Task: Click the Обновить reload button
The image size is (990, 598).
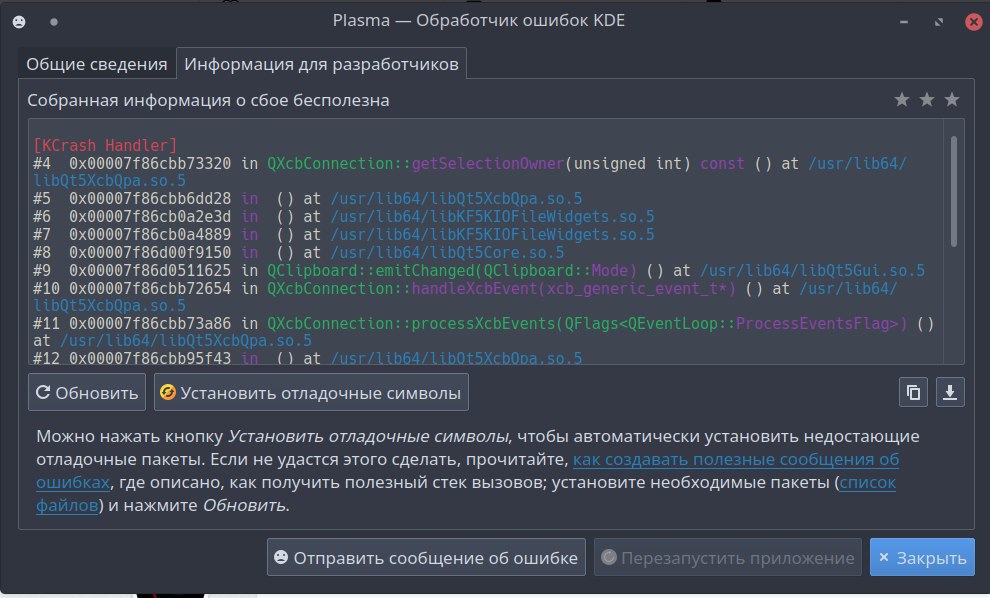Action: [x=87, y=392]
